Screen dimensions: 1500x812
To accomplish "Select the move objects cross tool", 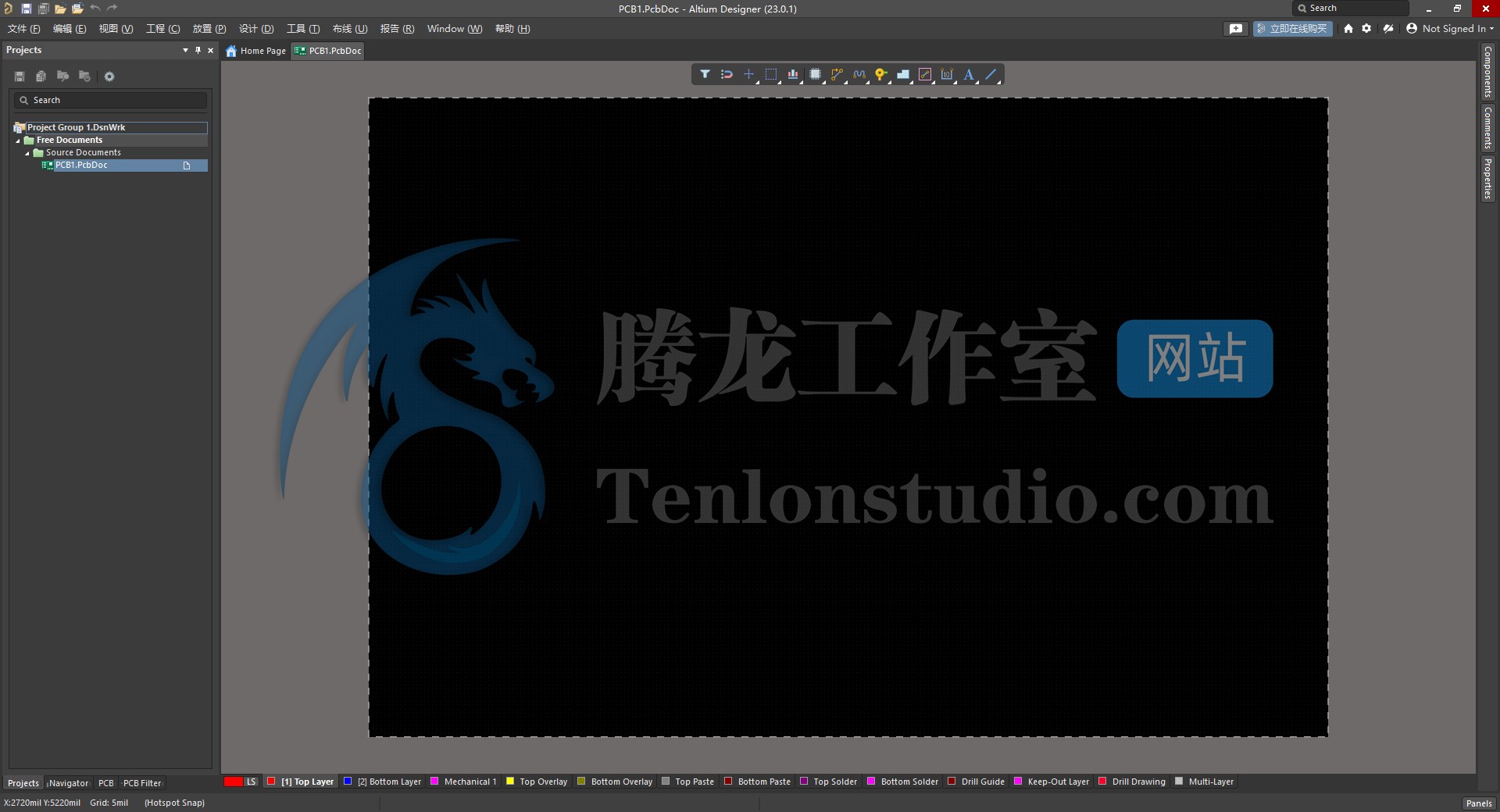I will pos(748,74).
